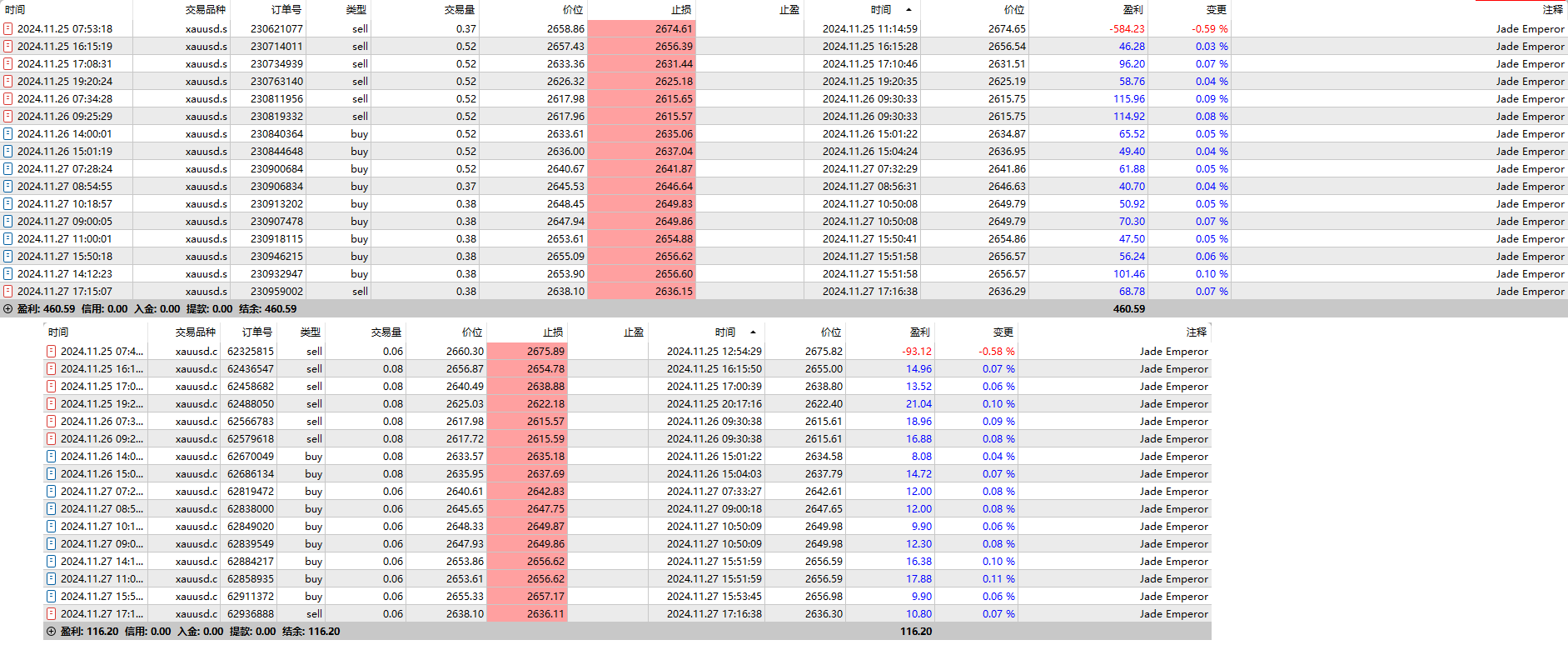Viewport: 1568px width, 645px height.
Task: Sort xauusd.s table by 止损 header
Action: click(x=682, y=10)
